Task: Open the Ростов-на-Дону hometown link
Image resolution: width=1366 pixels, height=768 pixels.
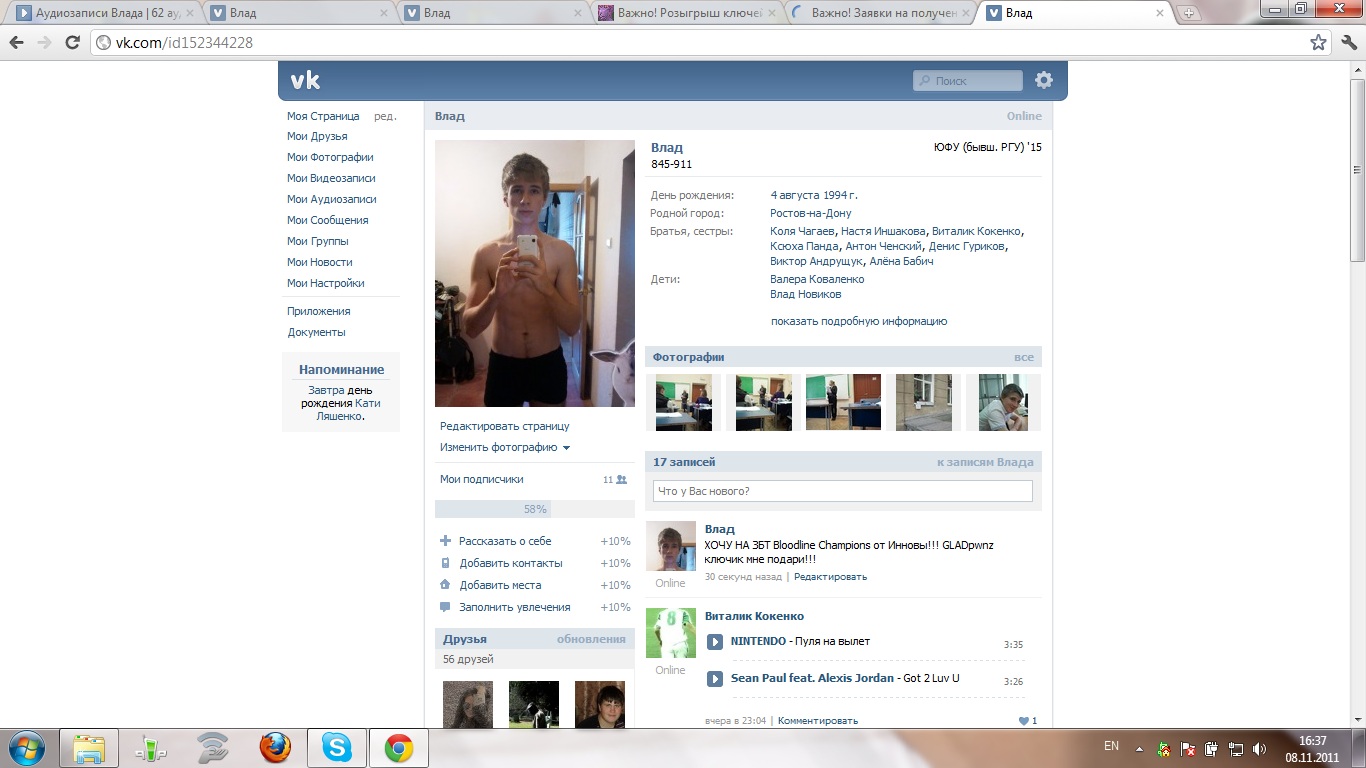Action: point(810,213)
